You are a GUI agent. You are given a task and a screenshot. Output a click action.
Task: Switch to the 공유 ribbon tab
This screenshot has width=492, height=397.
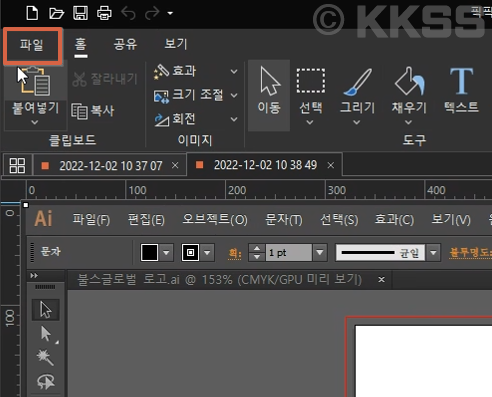(125, 44)
